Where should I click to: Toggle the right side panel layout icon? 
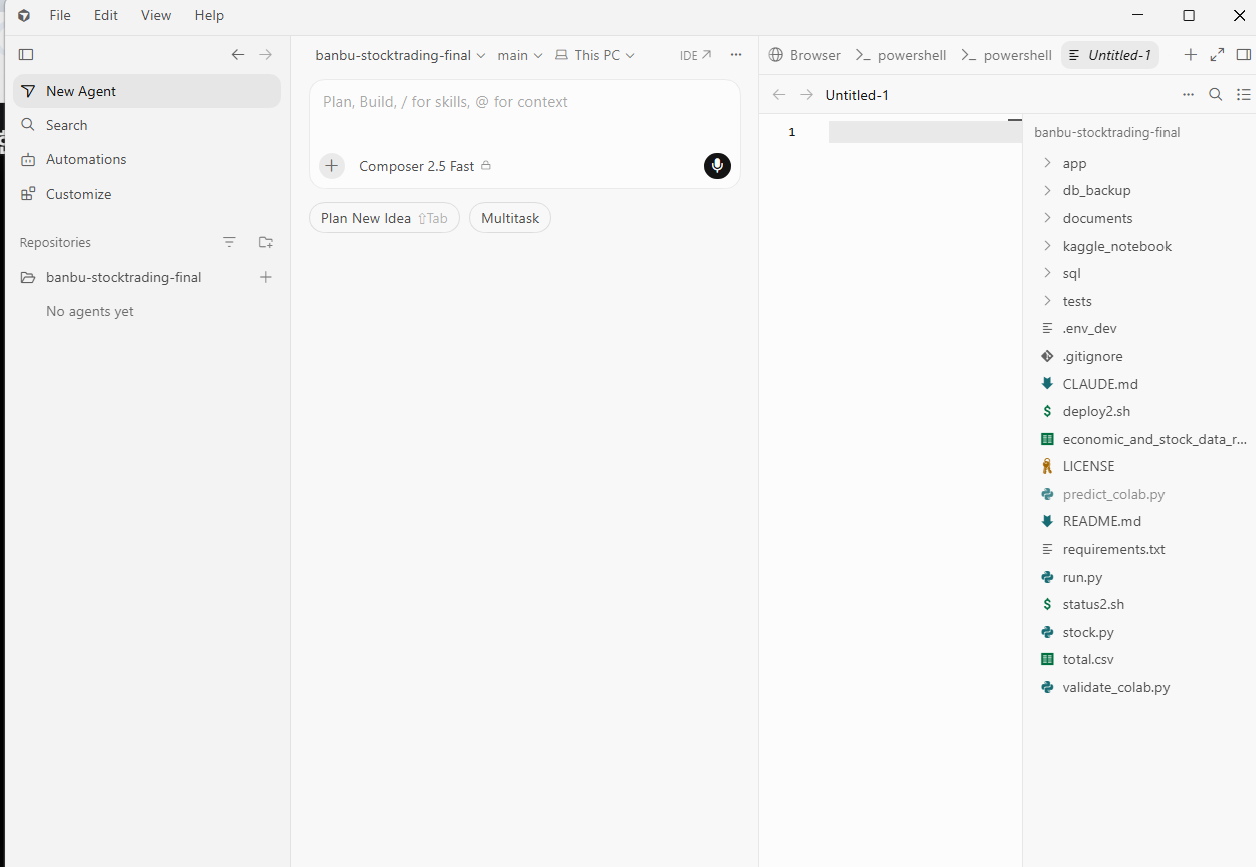click(x=1244, y=55)
